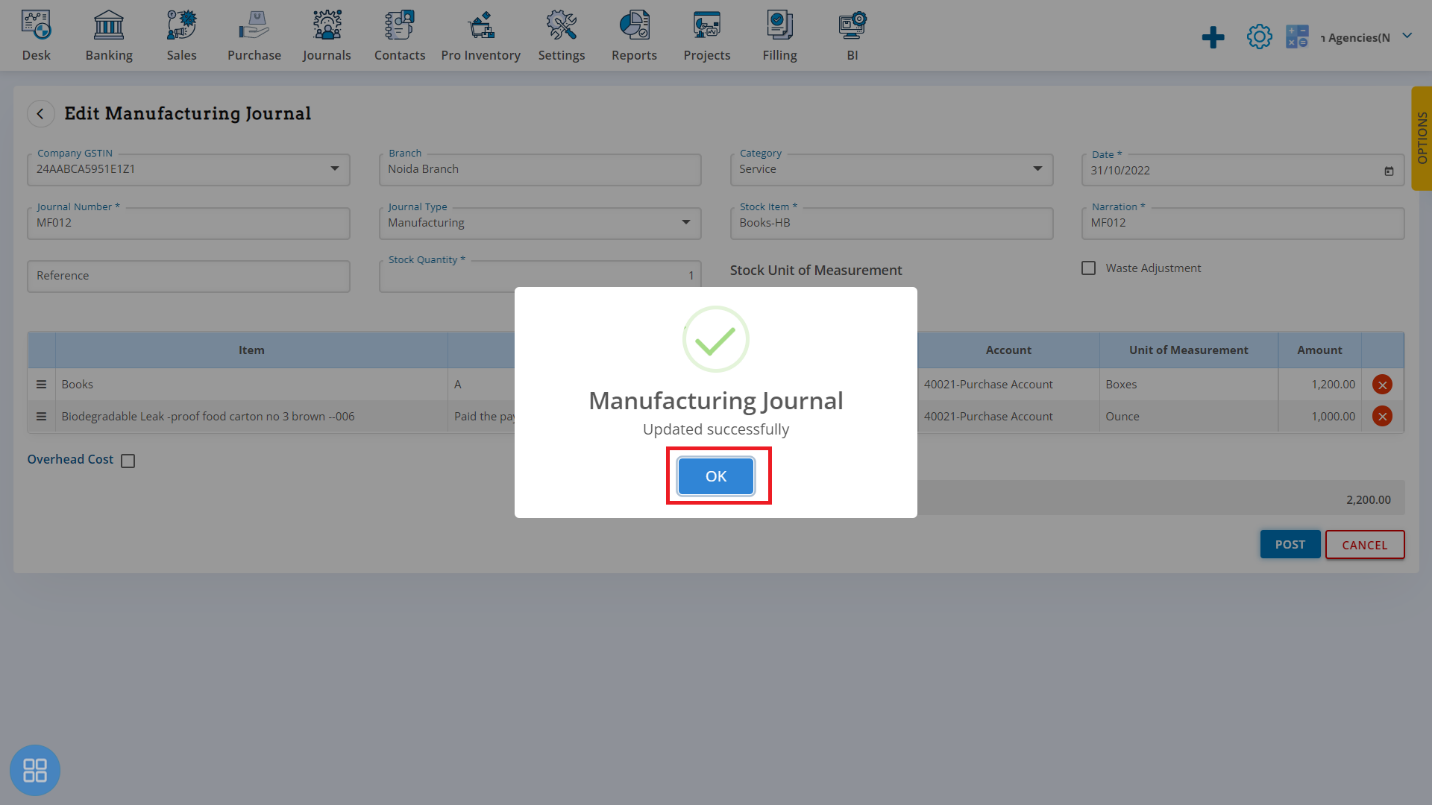Viewport: 1432px width, 805px height.
Task: Click the Stock Item field
Action: tap(892, 223)
